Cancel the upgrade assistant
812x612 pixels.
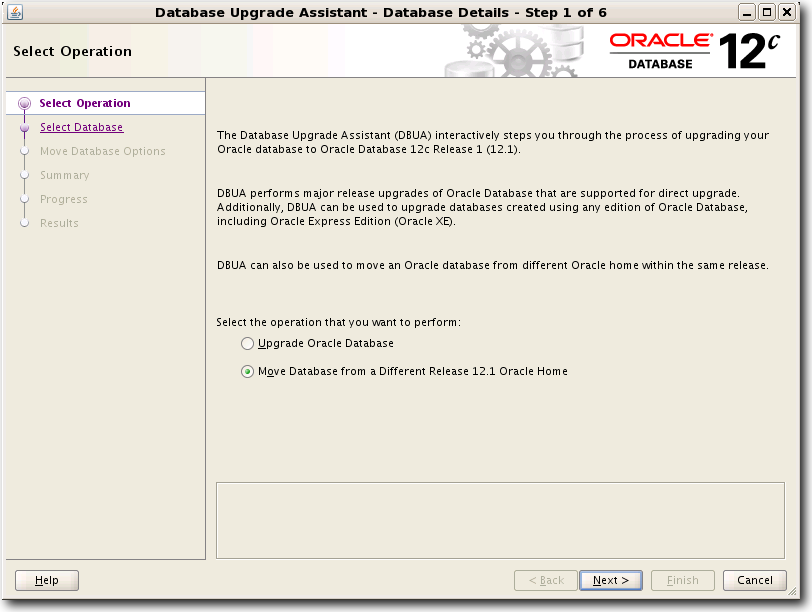tap(755, 580)
